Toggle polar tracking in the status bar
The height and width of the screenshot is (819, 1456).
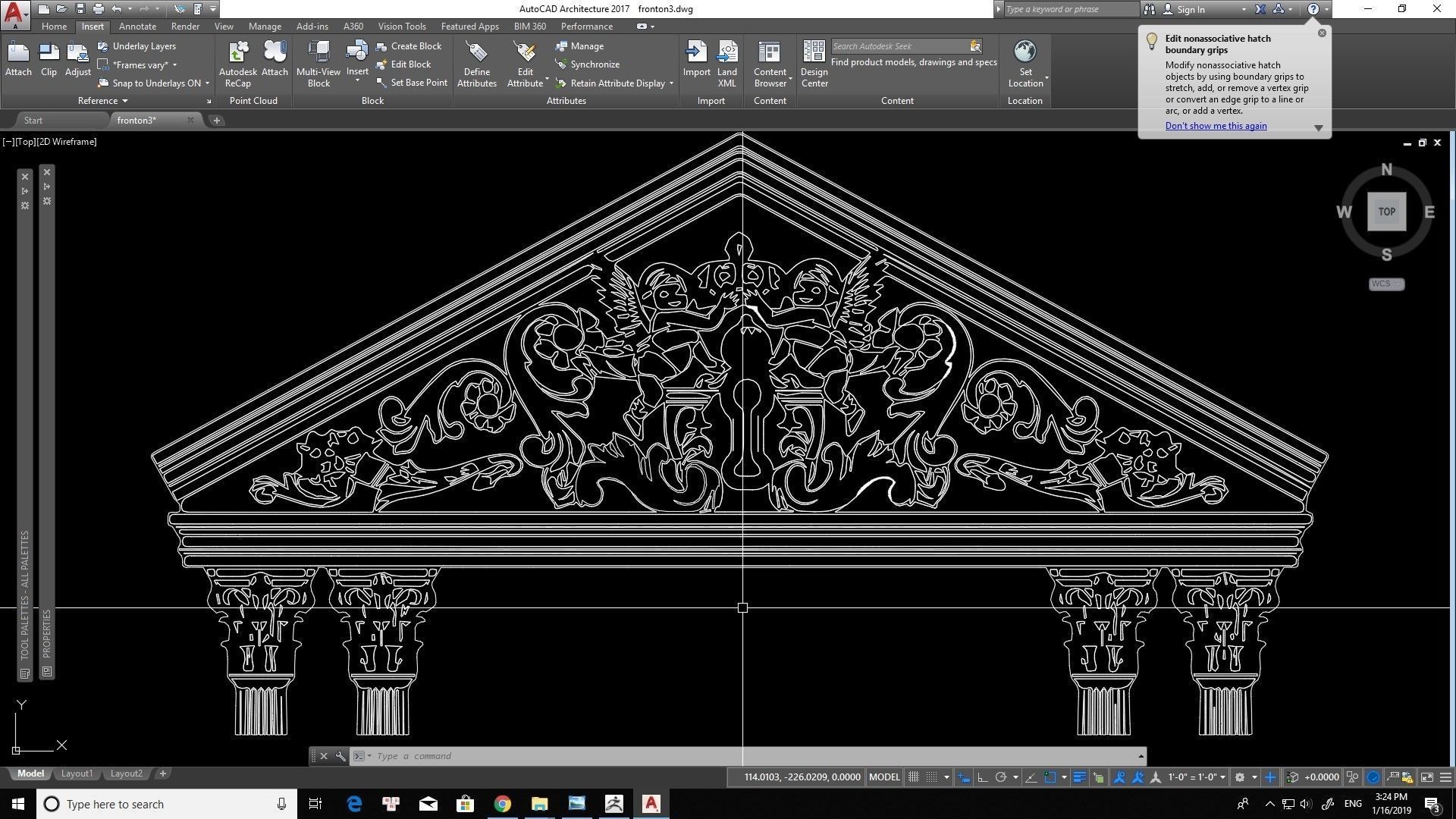pos(1001,777)
